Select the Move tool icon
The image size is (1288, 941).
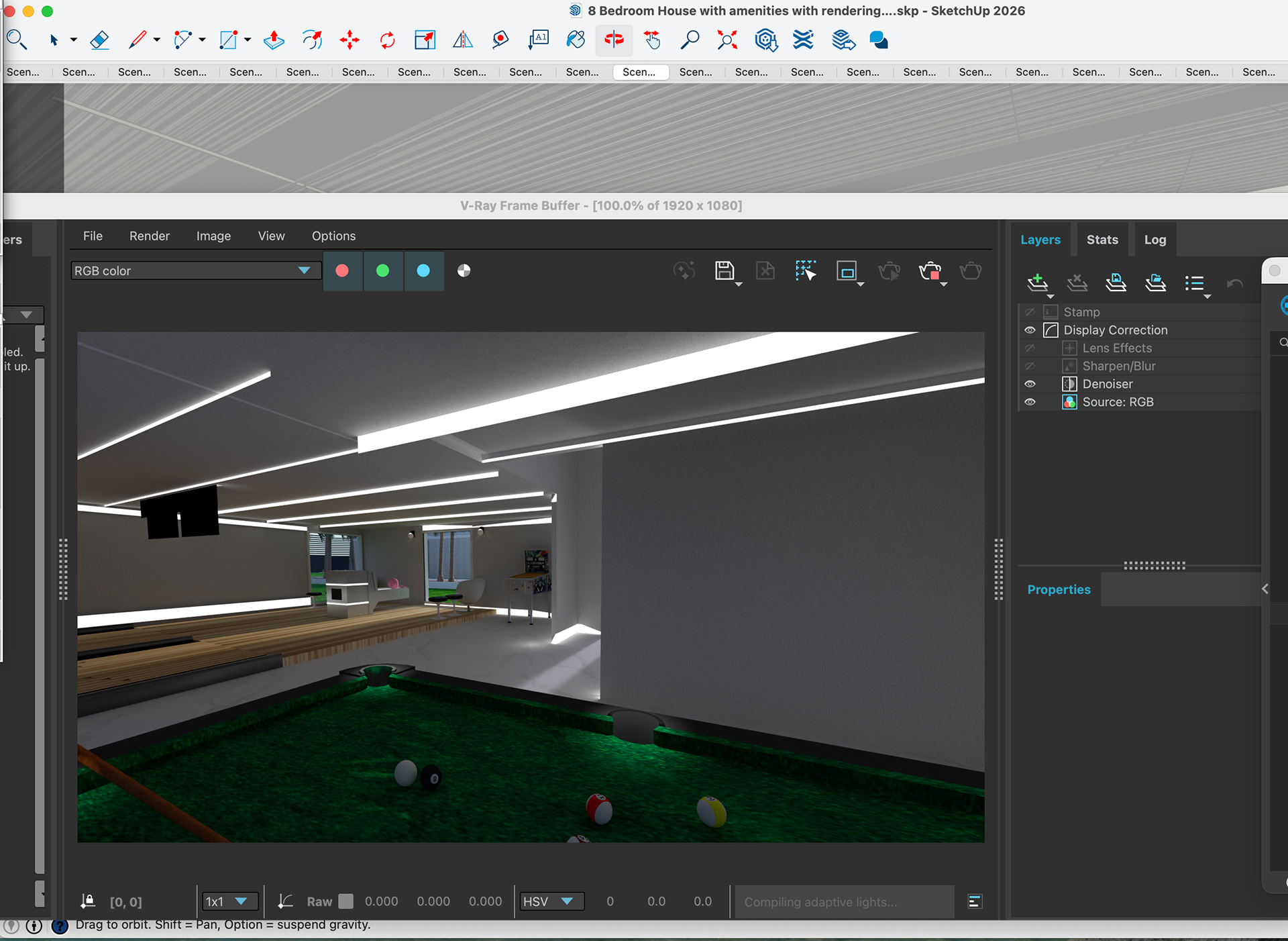pyautogui.click(x=349, y=40)
